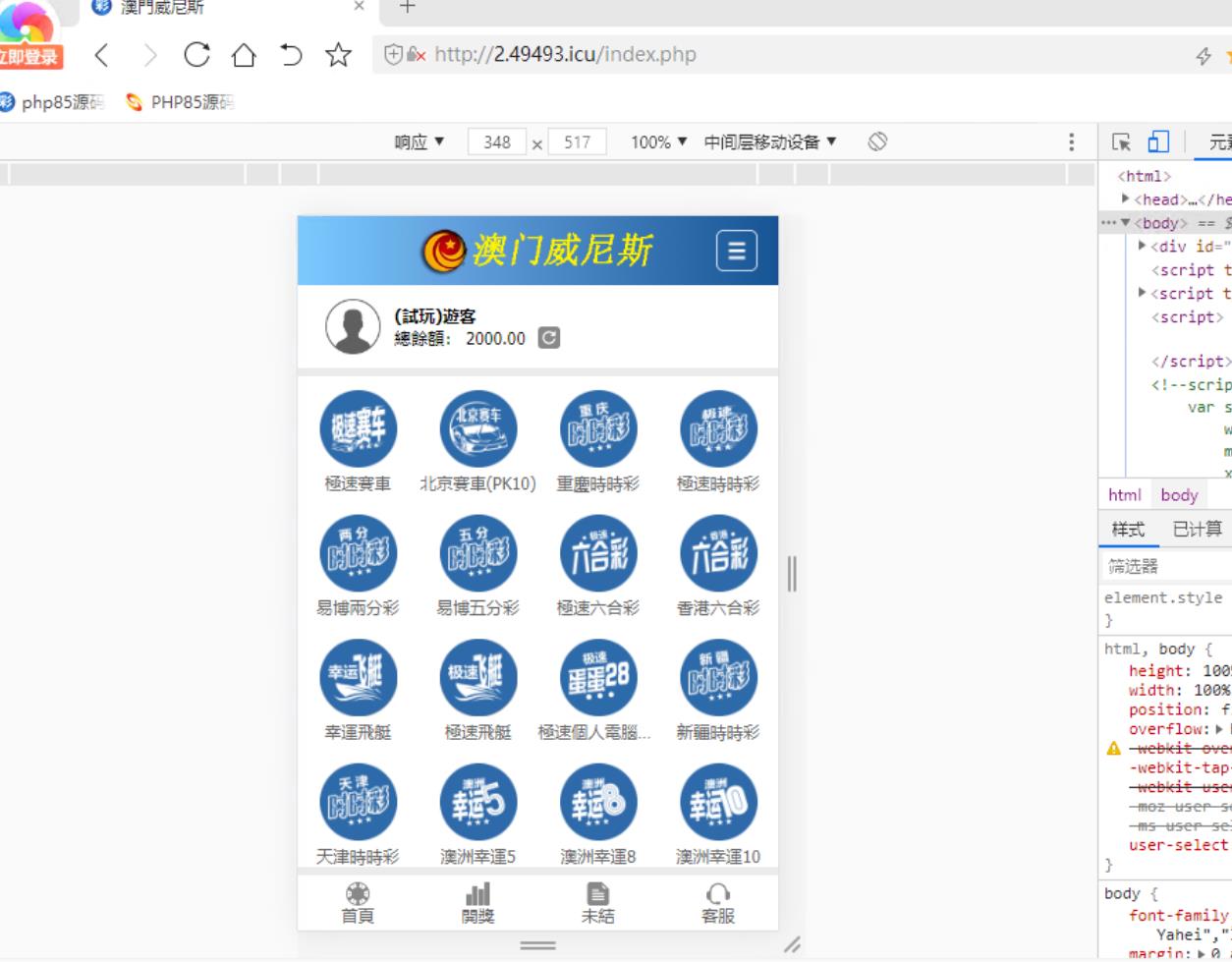Click the viewport width input field
Viewport: 1232px width, 962px height.
pos(497,142)
